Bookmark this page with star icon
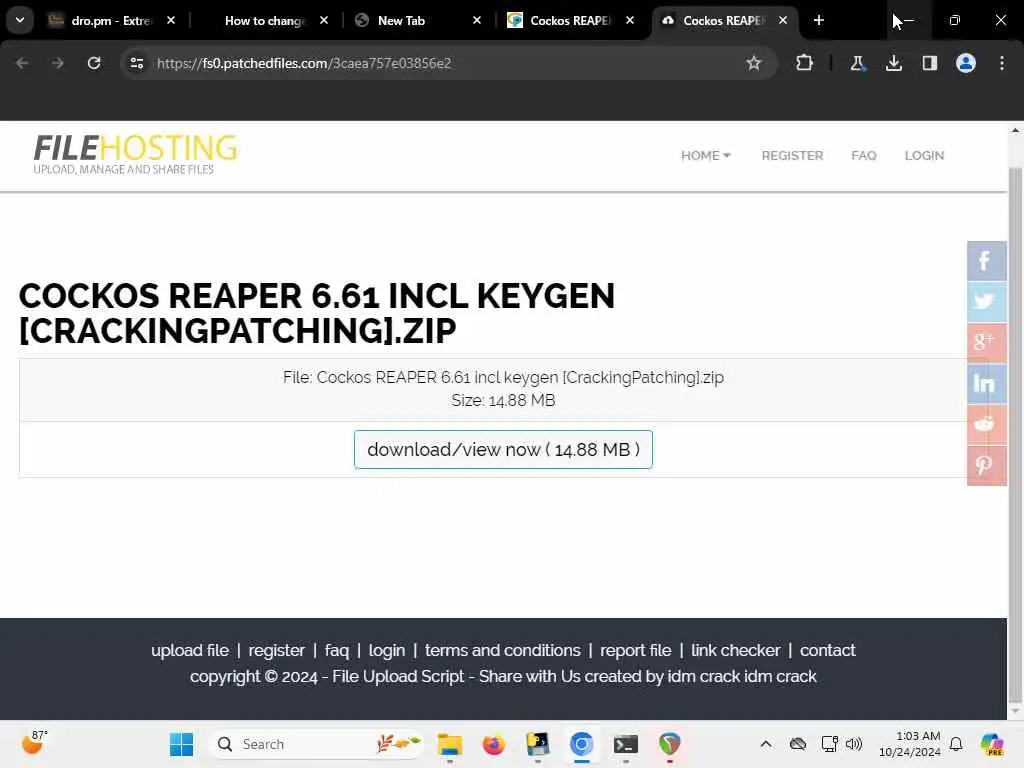 (754, 63)
